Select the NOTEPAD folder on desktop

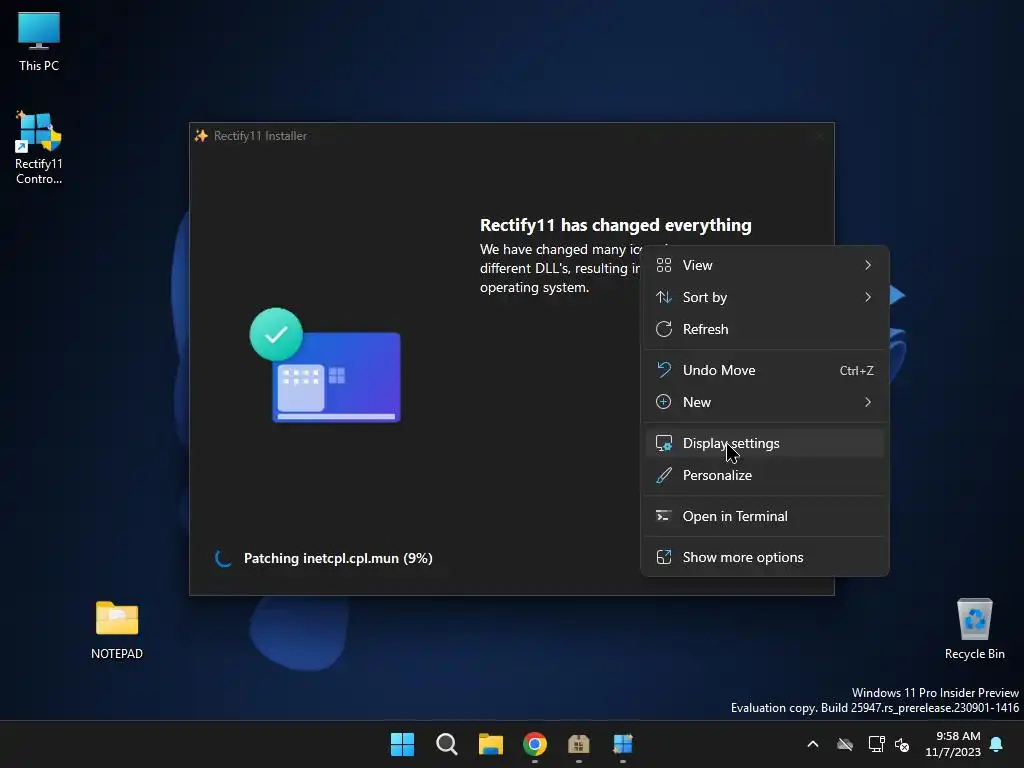tap(117, 630)
